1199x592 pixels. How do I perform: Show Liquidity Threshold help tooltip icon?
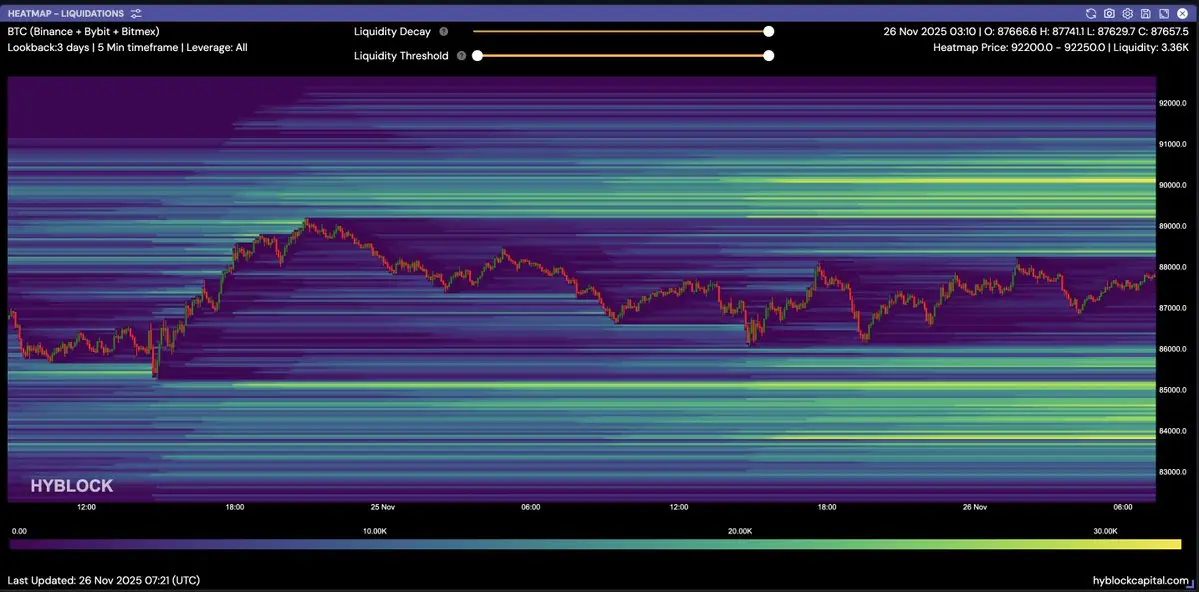pyautogui.click(x=461, y=56)
